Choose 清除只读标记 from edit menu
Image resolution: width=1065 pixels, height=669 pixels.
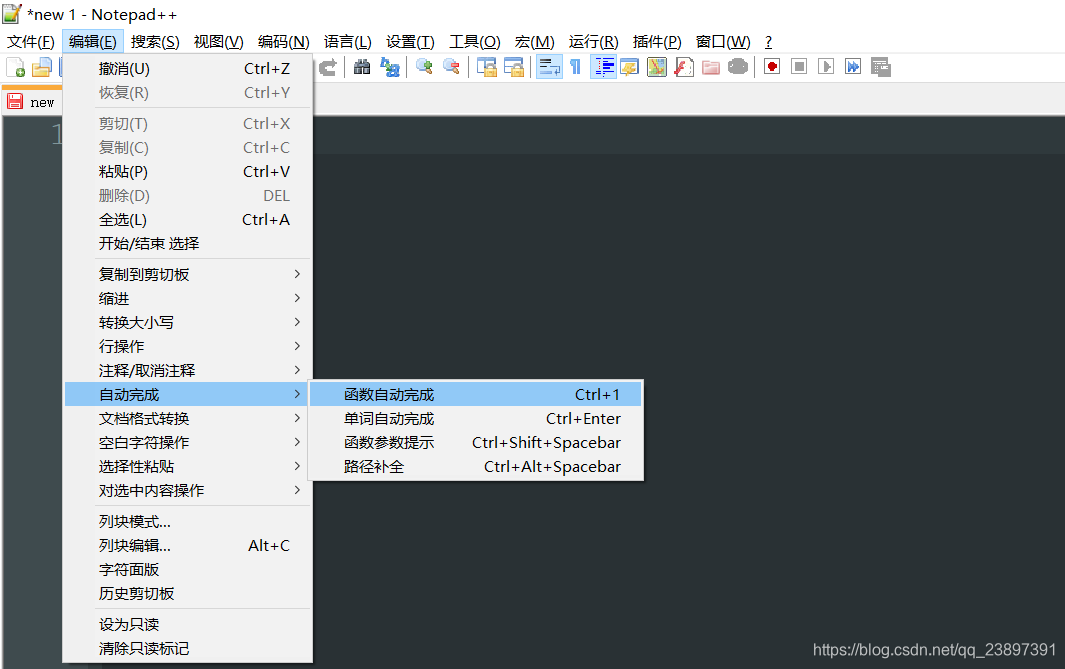point(187,649)
